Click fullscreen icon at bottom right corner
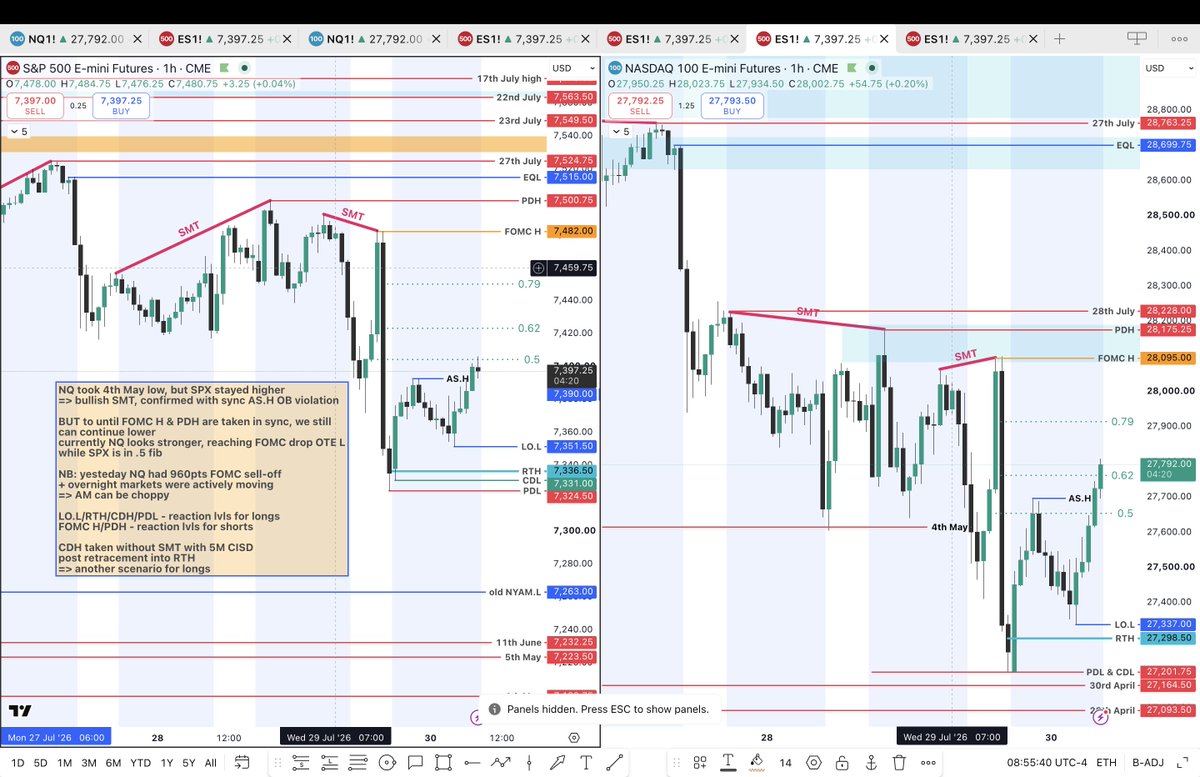The height and width of the screenshot is (777, 1200). (x=1182, y=762)
